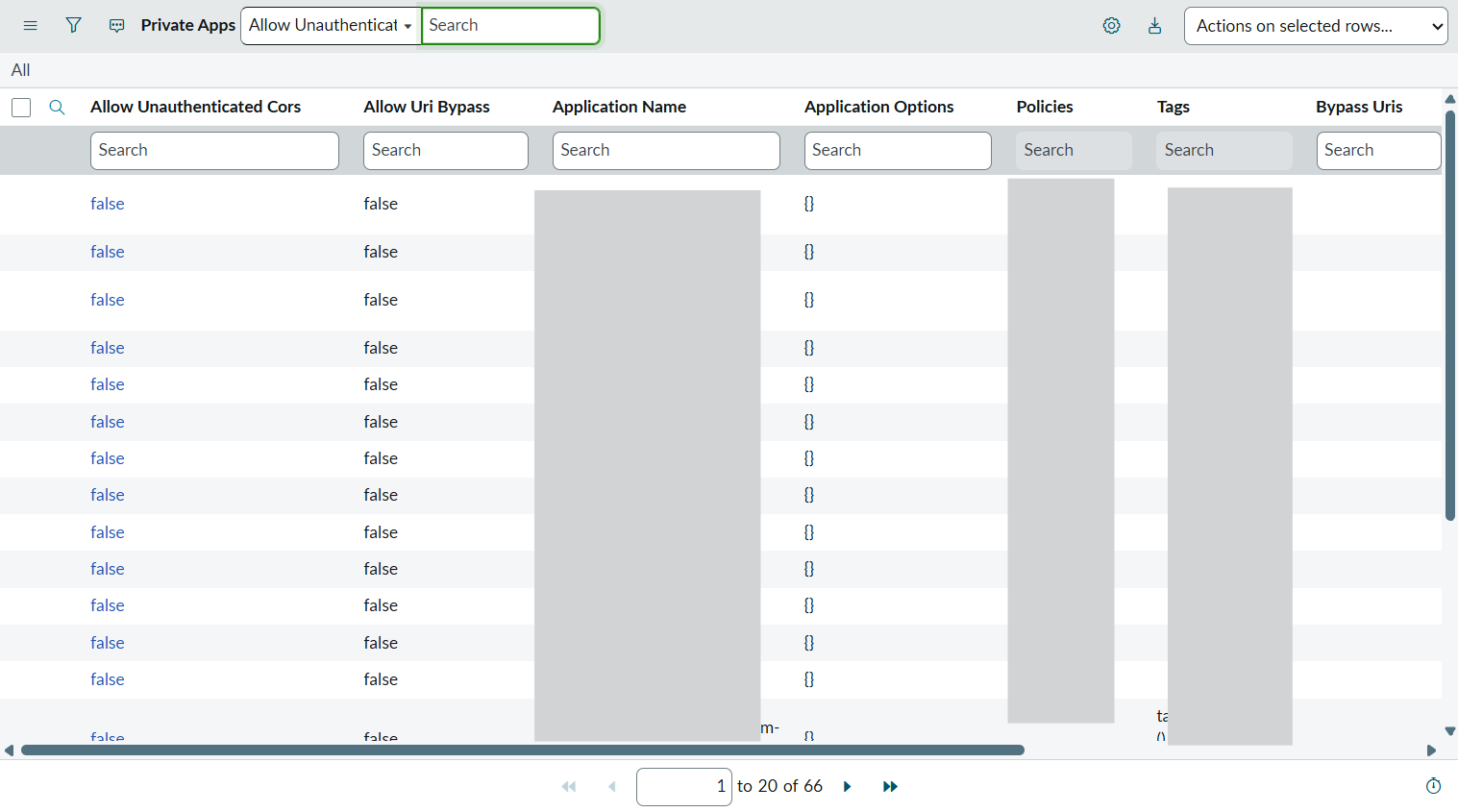Click first row's Allow Uri Bypass value
Screen dimensions: 1458x812
tap(381, 204)
